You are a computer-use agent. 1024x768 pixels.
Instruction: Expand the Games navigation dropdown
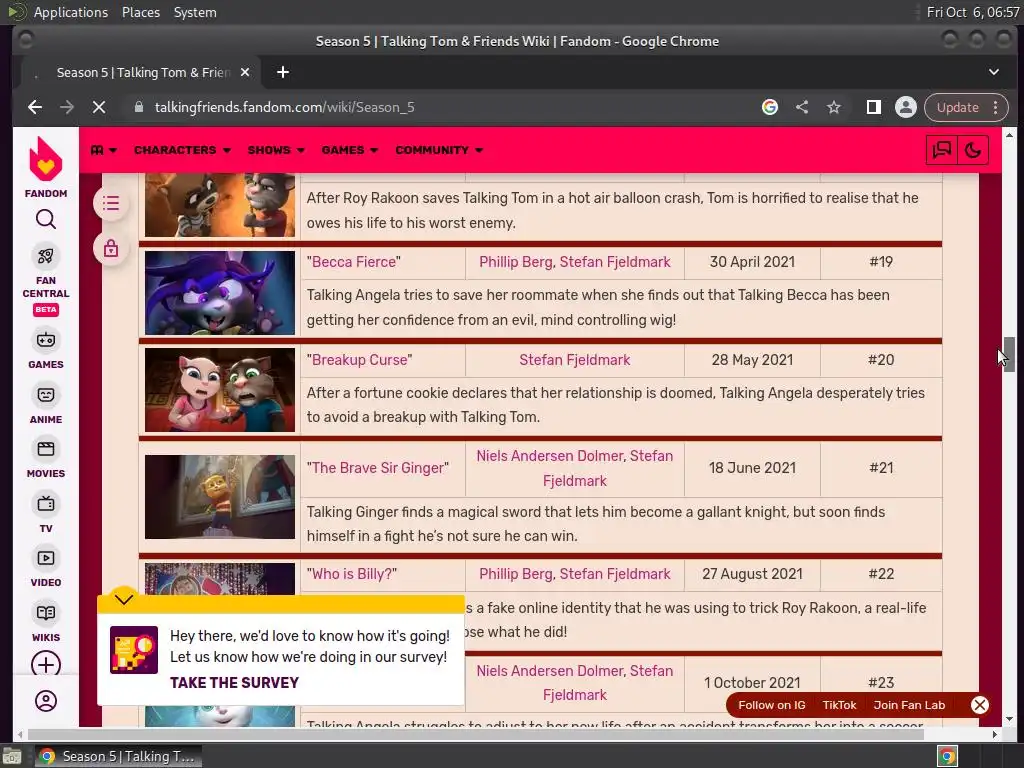[350, 150]
